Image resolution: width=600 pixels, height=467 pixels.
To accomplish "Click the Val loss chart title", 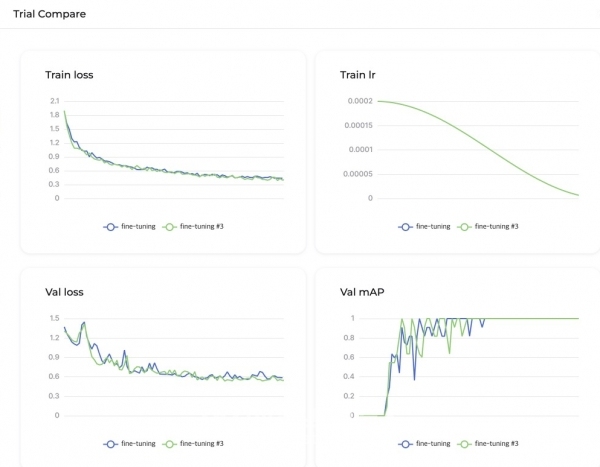I will click(x=65, y=292).
